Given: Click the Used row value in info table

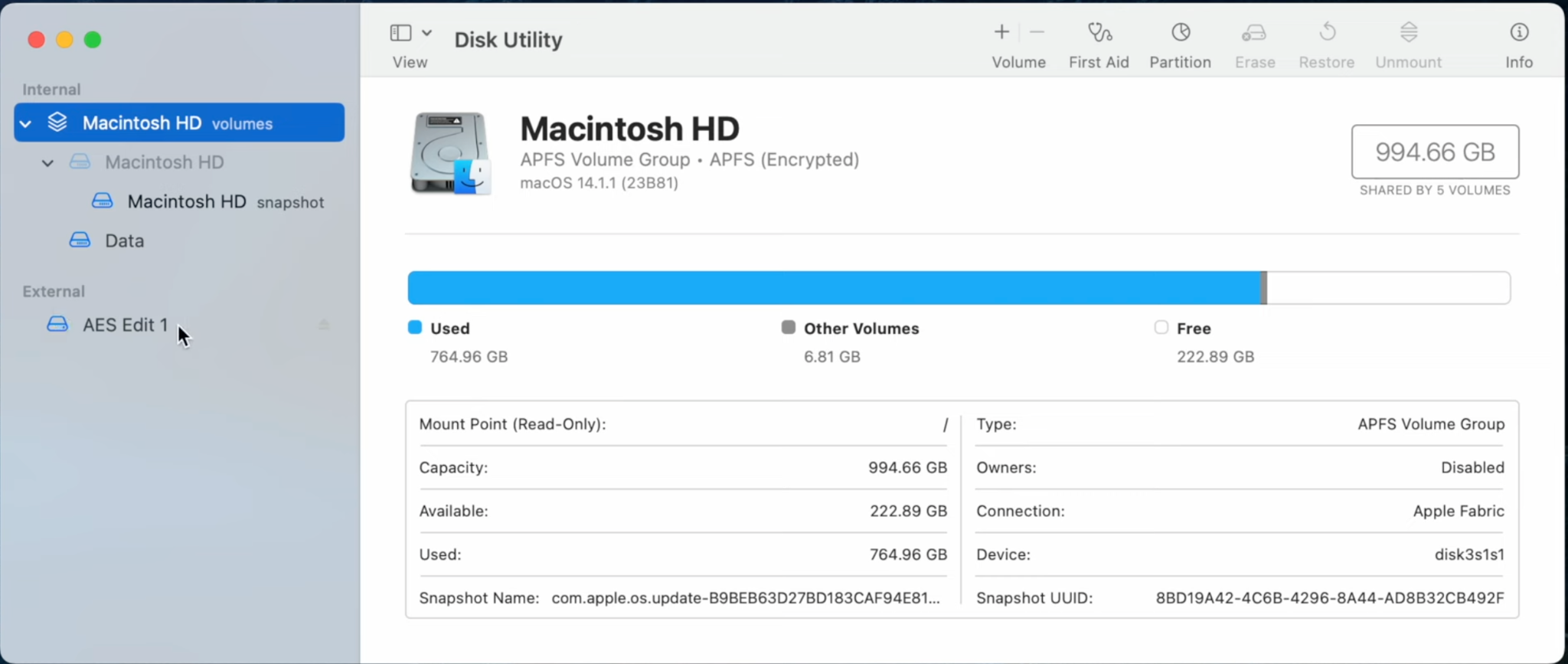Looking at the screenshot, I should coord(908,554).
